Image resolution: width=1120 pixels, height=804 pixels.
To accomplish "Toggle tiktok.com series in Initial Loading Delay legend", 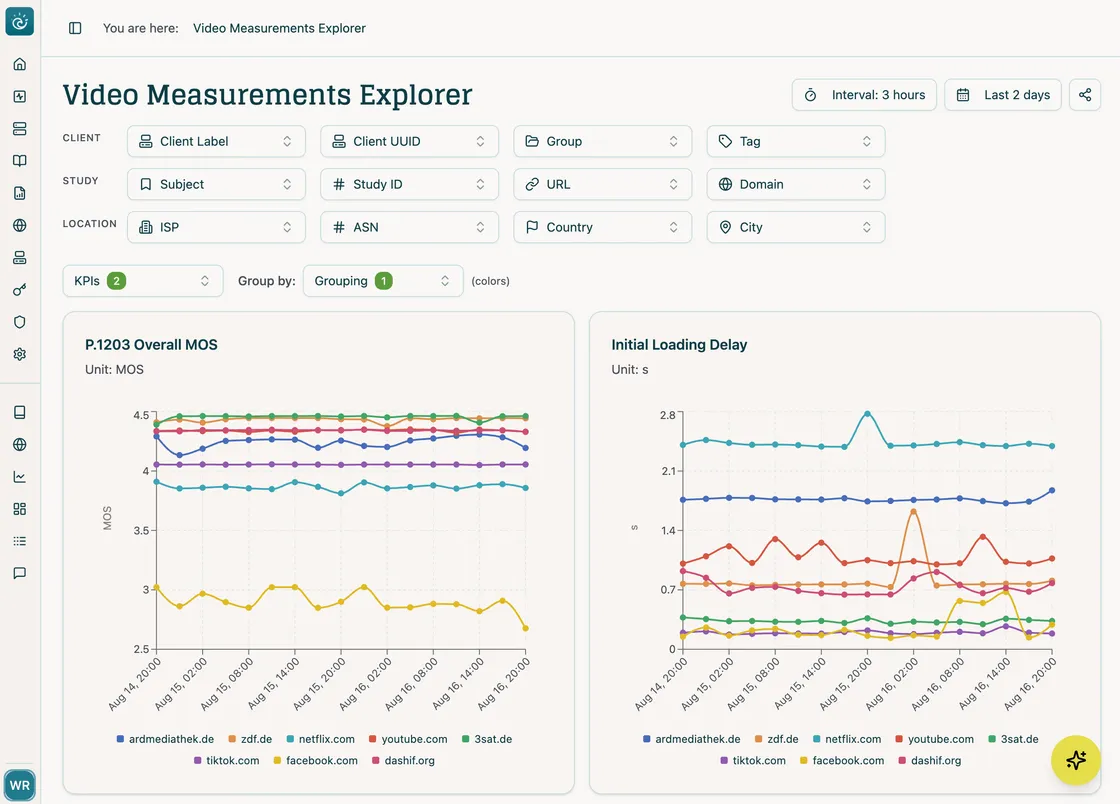I will point(753,760).
